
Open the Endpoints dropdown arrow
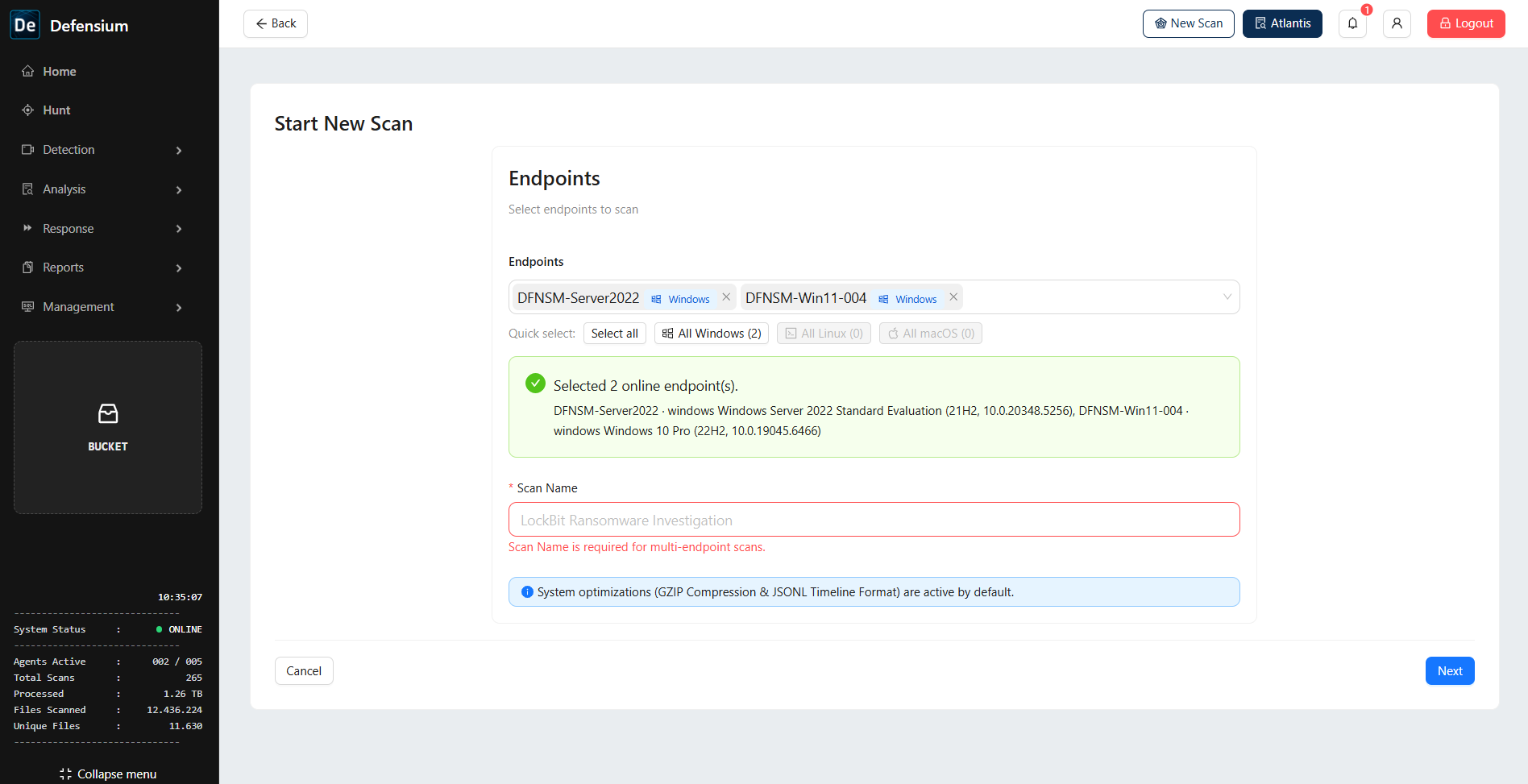coord(1227,297)
